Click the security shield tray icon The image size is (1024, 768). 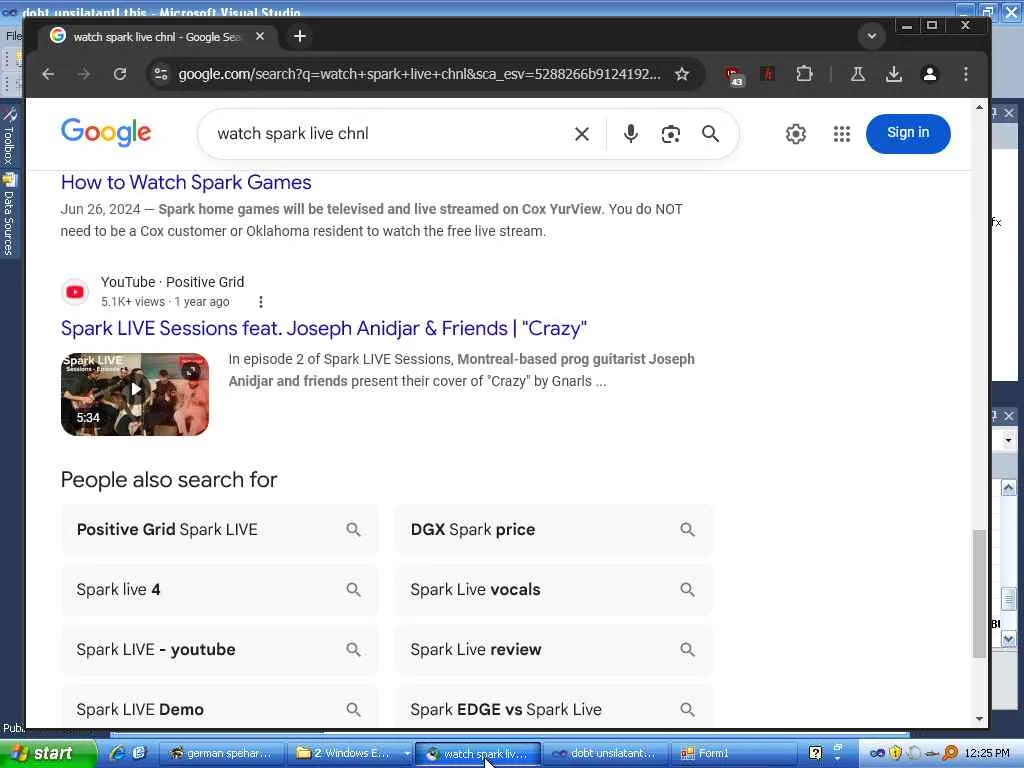point(895,754)
